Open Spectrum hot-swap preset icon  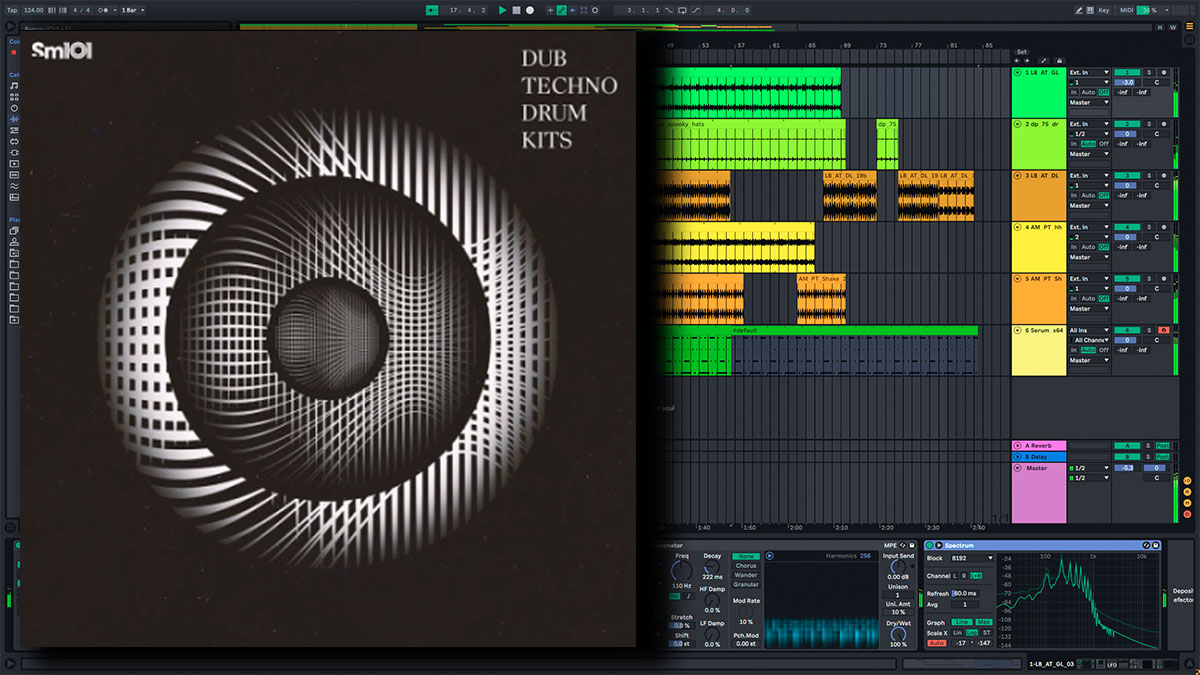click(x=1146, y=545)
